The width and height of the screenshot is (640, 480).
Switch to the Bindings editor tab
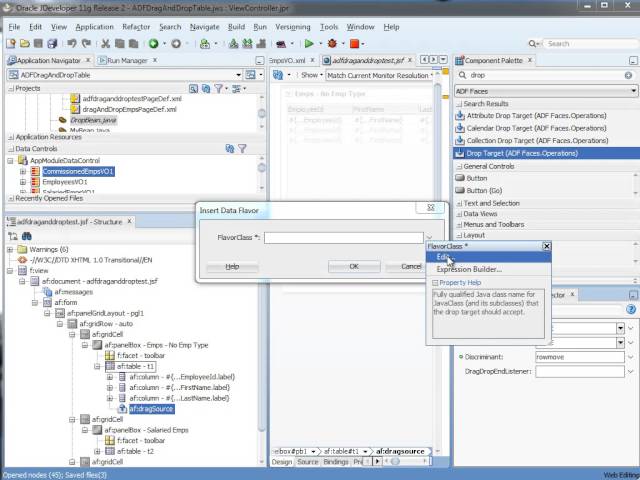336,462
